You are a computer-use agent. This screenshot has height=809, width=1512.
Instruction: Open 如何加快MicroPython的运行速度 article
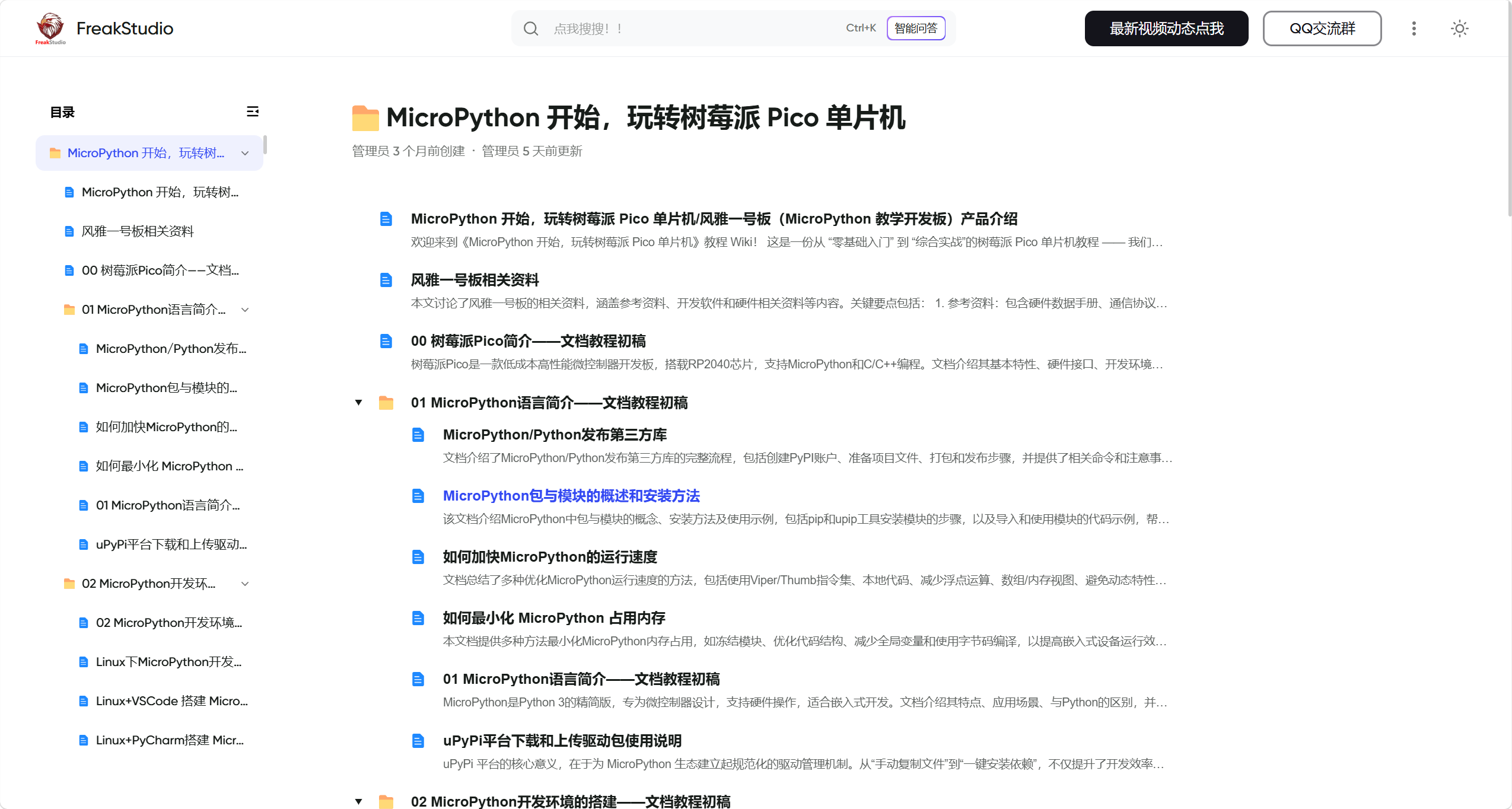click(549, 557)
